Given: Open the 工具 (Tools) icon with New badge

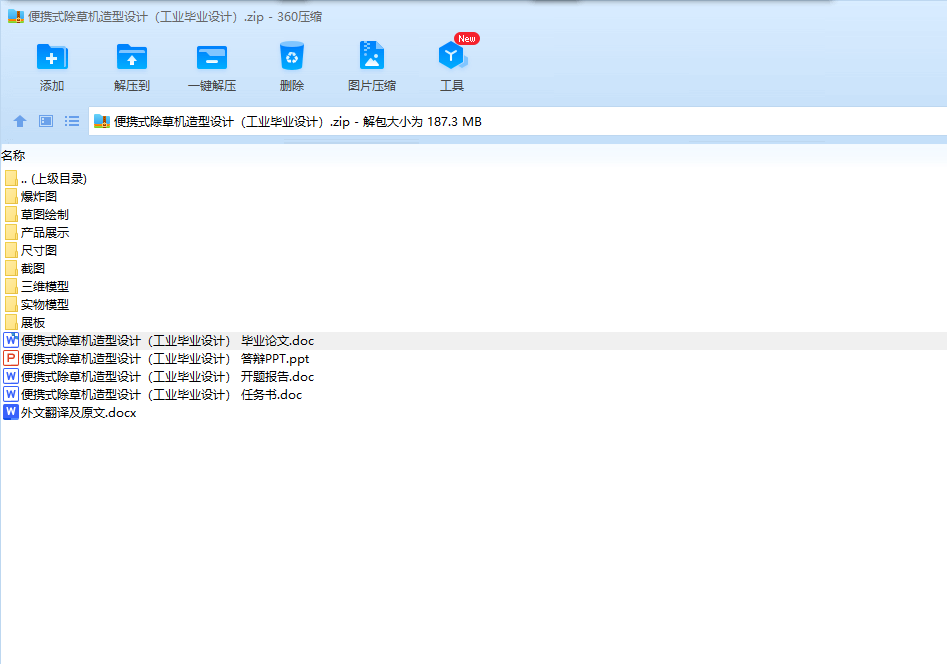Looking at the screenshot, I should tap(452, 56).
